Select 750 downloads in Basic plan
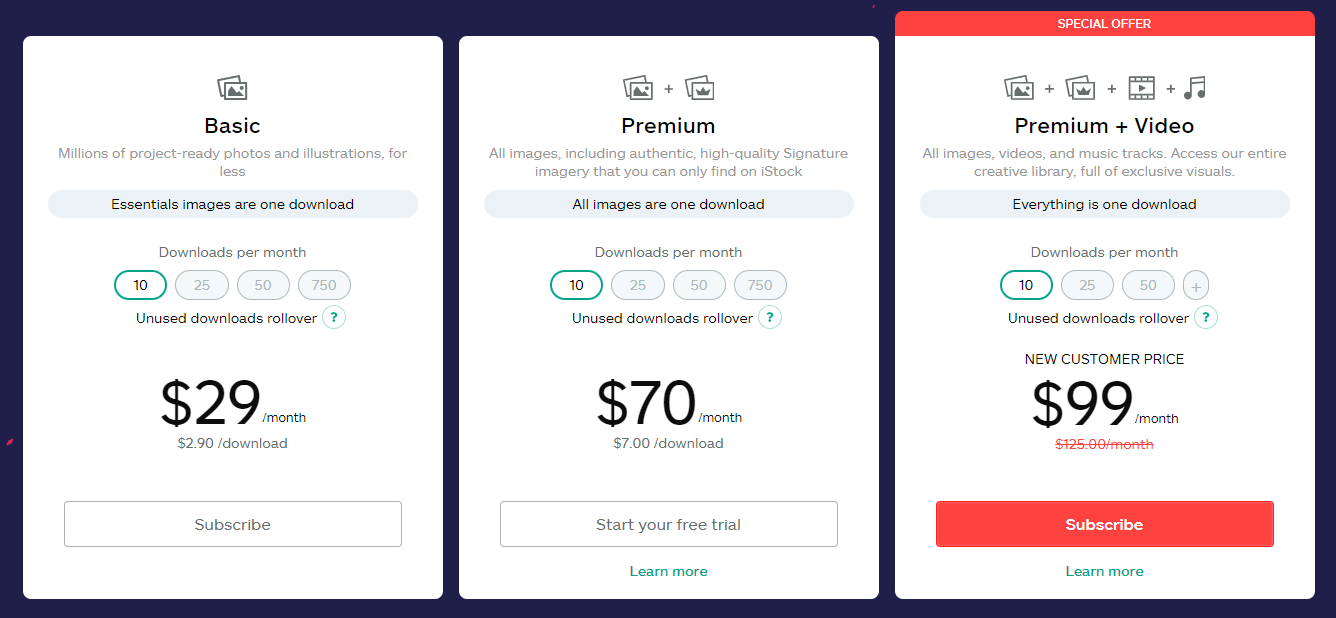 (324, 285)
